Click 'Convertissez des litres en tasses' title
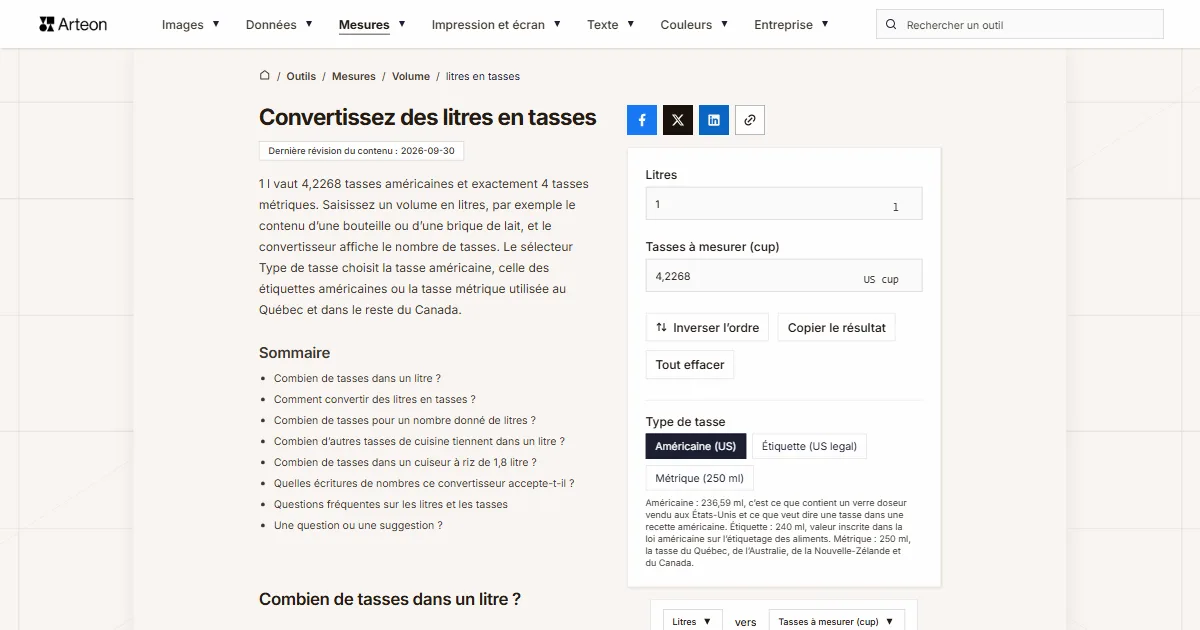Viewport: 1200px width, 630px height. click(428, 117)
